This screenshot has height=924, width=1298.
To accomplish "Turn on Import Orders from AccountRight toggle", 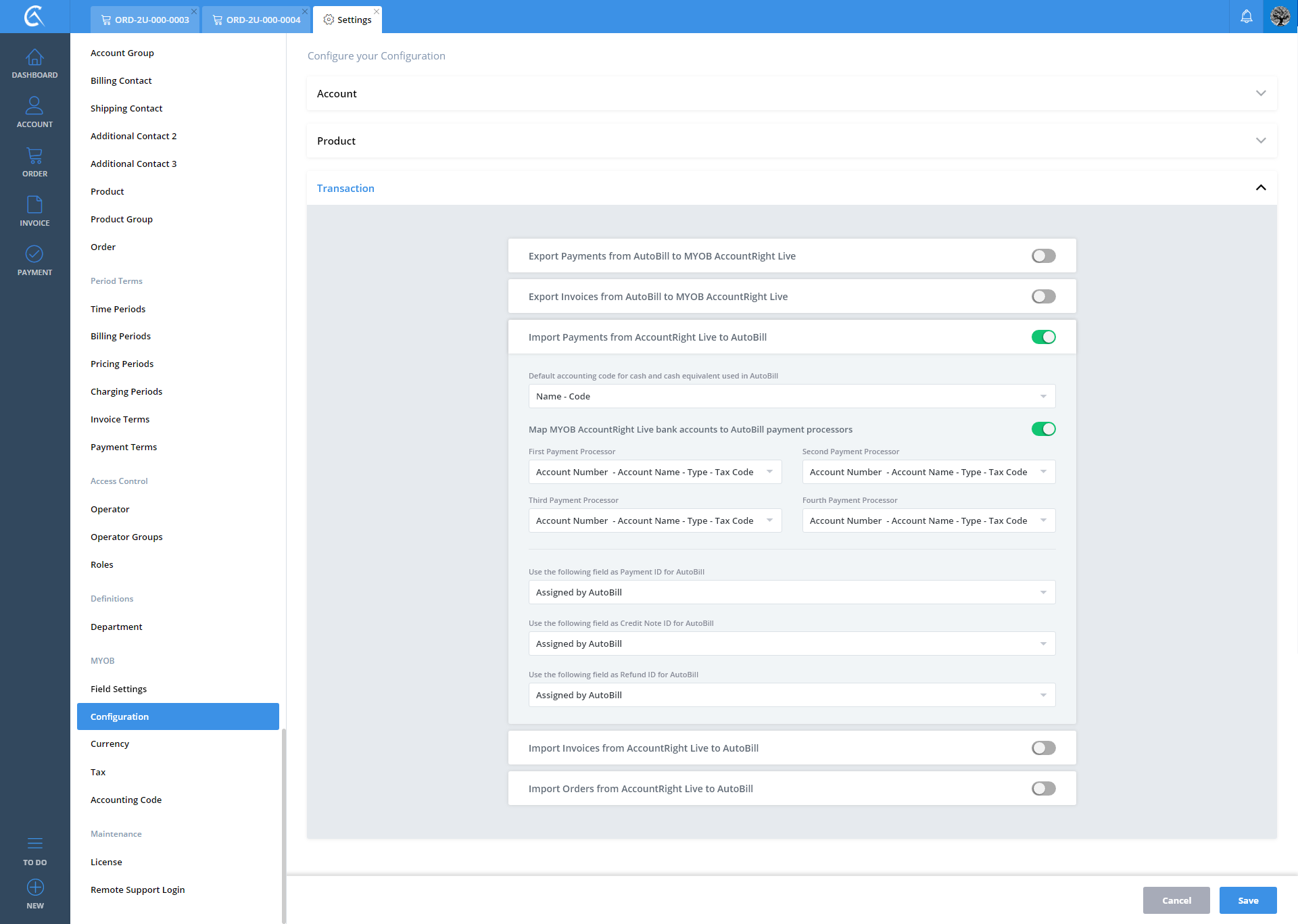I will pyautogui.click(x=1043, y=789).
